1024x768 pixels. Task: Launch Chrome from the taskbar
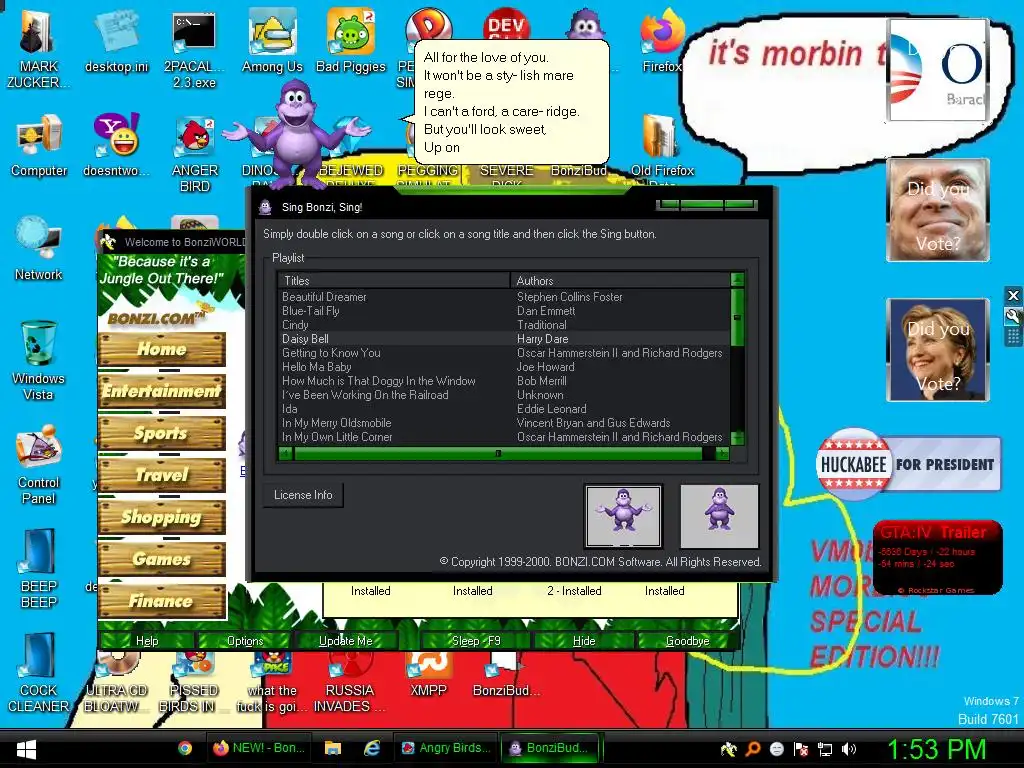click(x=185, y=748)
